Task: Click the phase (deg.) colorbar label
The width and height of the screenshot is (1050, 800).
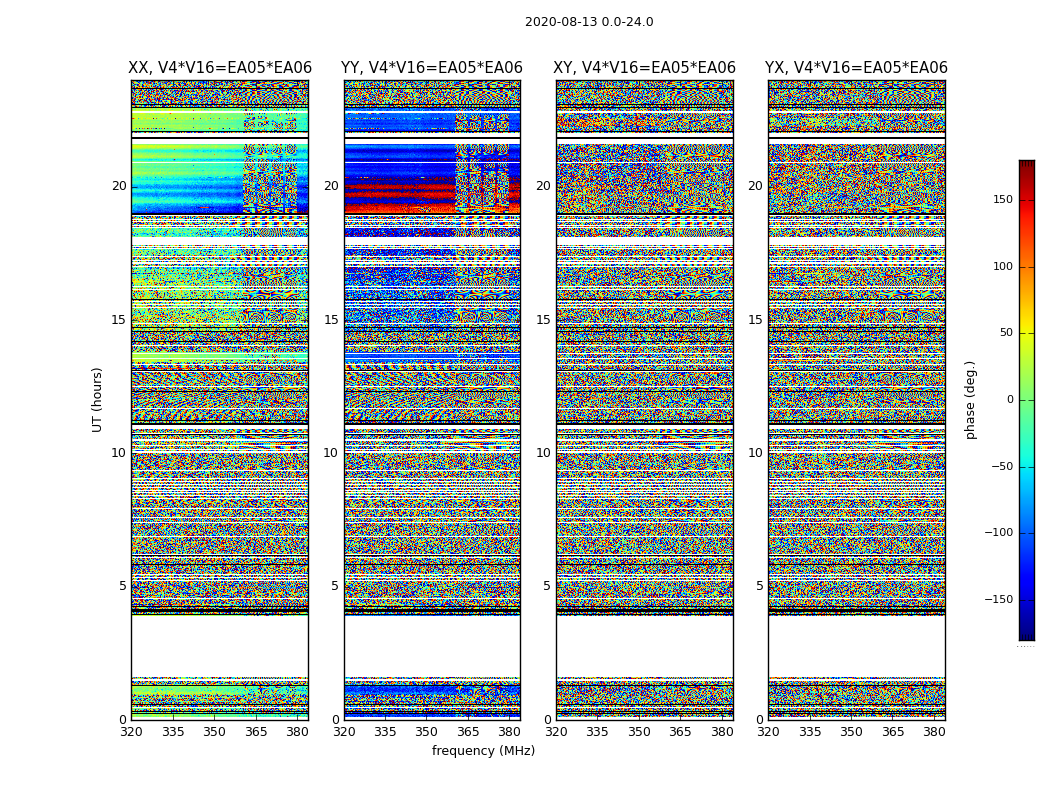Action: click(x=970, y=400)
